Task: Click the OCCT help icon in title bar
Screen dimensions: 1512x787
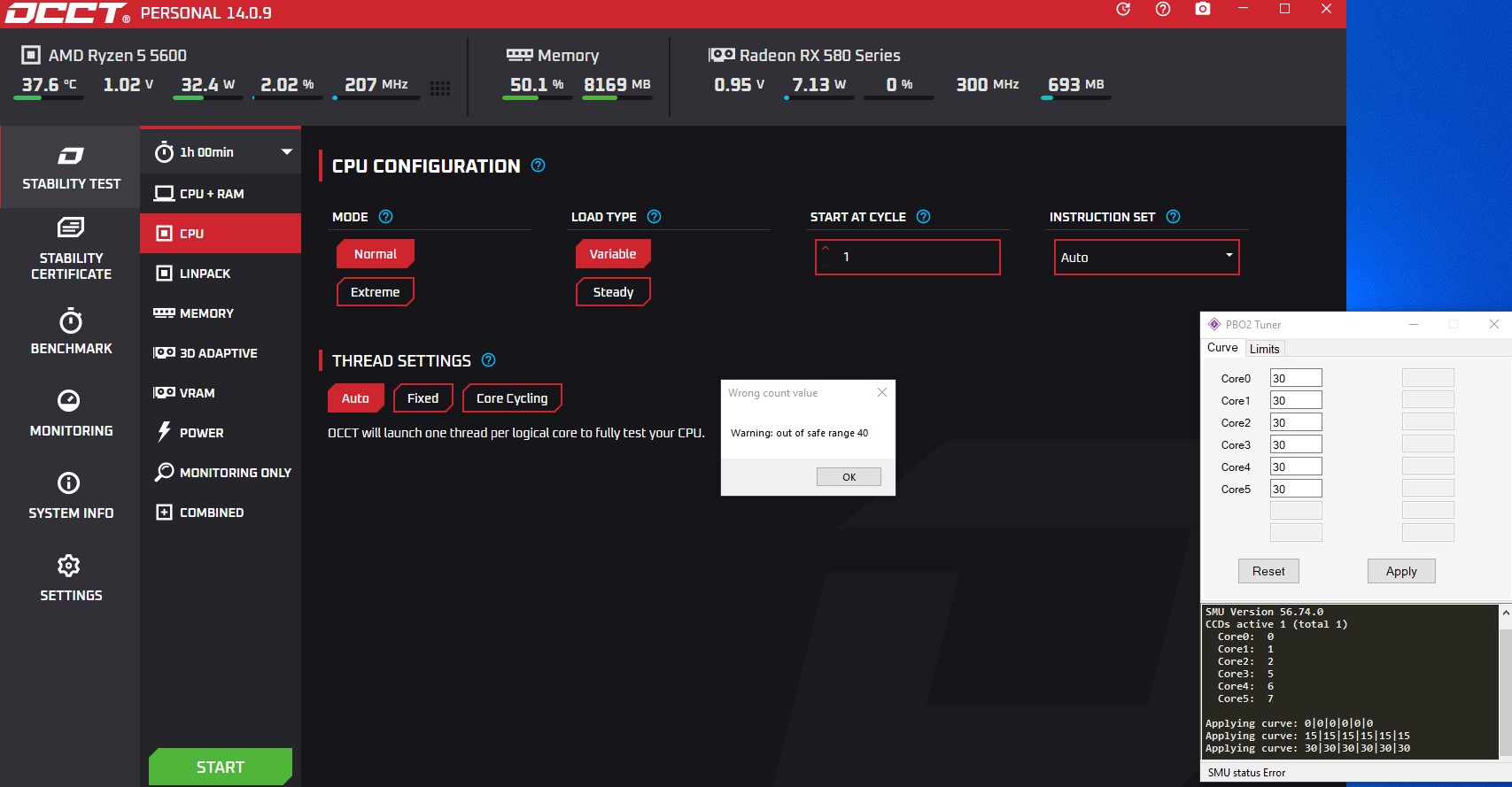Action: pos(1163,9)
